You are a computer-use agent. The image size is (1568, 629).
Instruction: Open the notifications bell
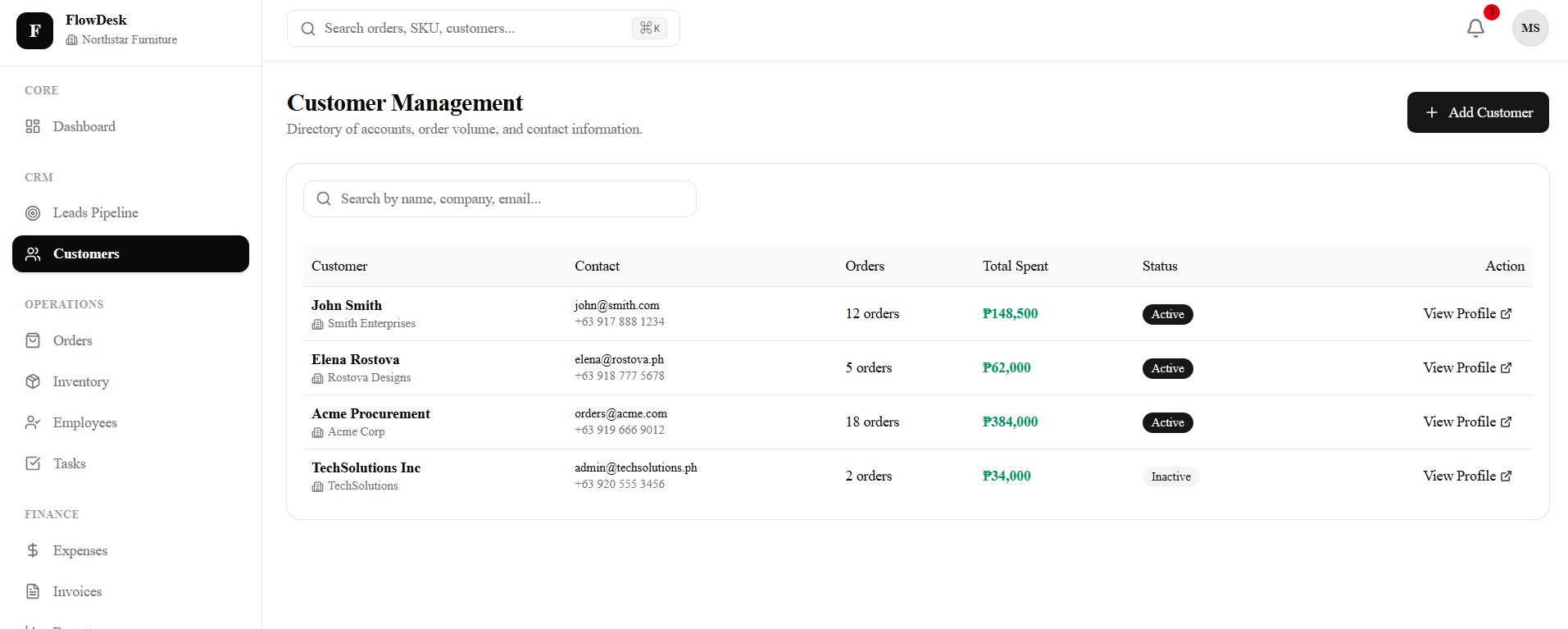pos(1475,29)
